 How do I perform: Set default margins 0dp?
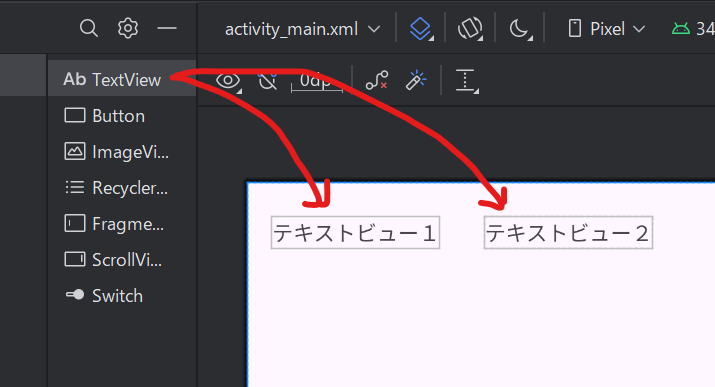(317, 82)
